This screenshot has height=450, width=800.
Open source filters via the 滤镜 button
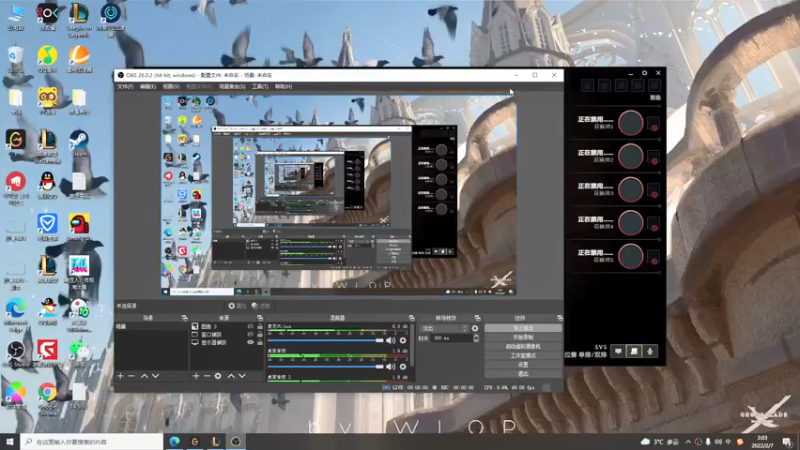coord(261,306)
